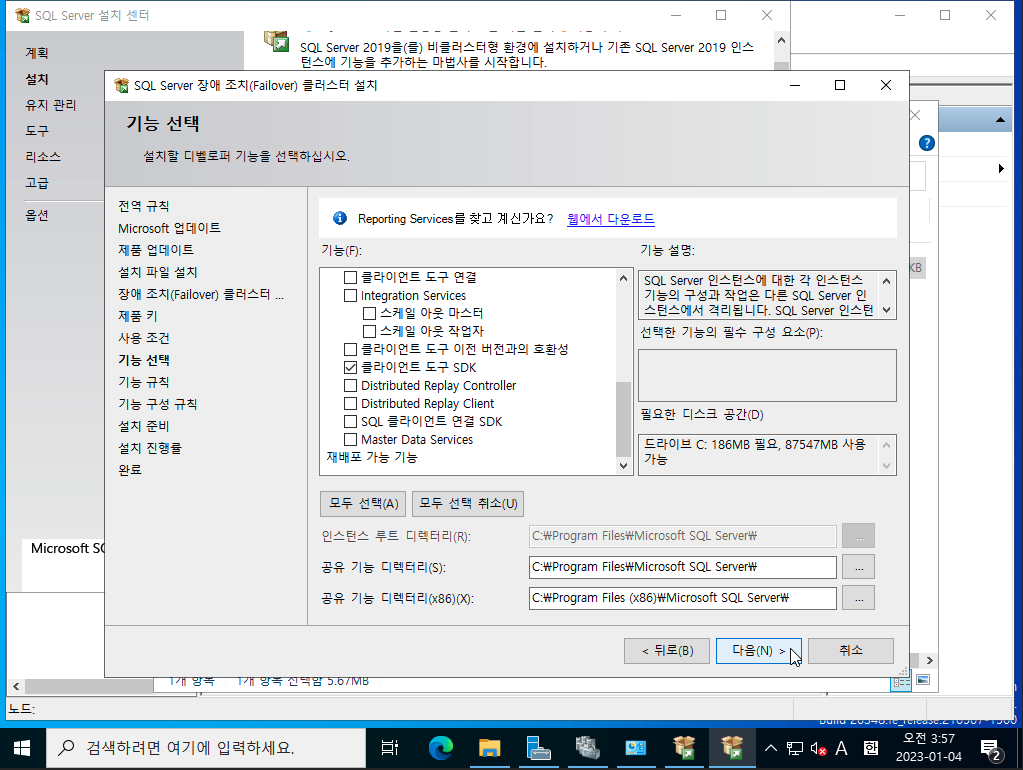The height and width of the screenshot is (770, 1023).
Task: Open 웹에서 다운로드 link
Action: tap(611, 219)
